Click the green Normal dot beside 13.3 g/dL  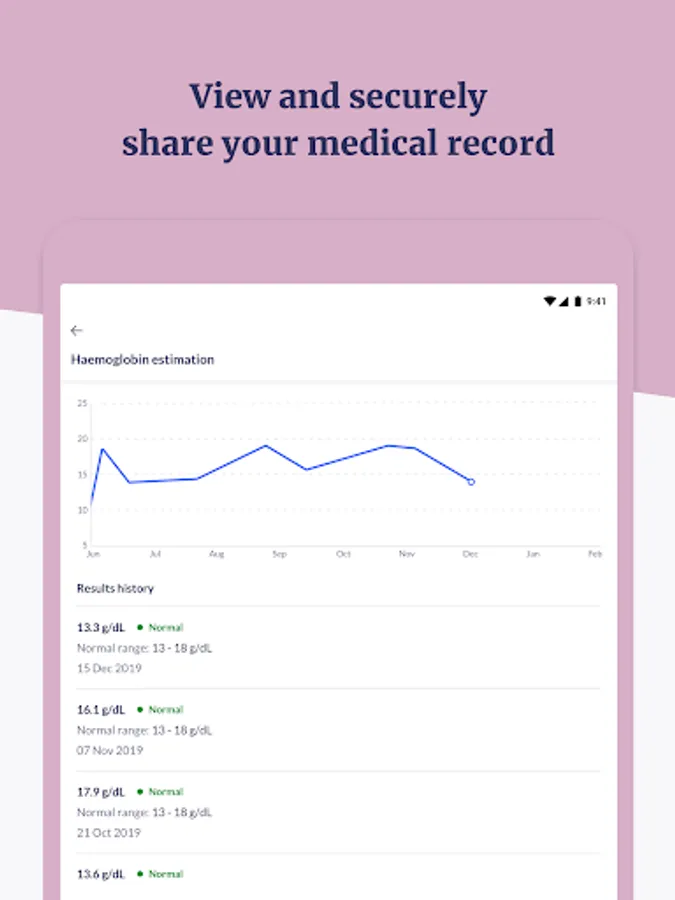pyautogui.click(x=140, y=628)
